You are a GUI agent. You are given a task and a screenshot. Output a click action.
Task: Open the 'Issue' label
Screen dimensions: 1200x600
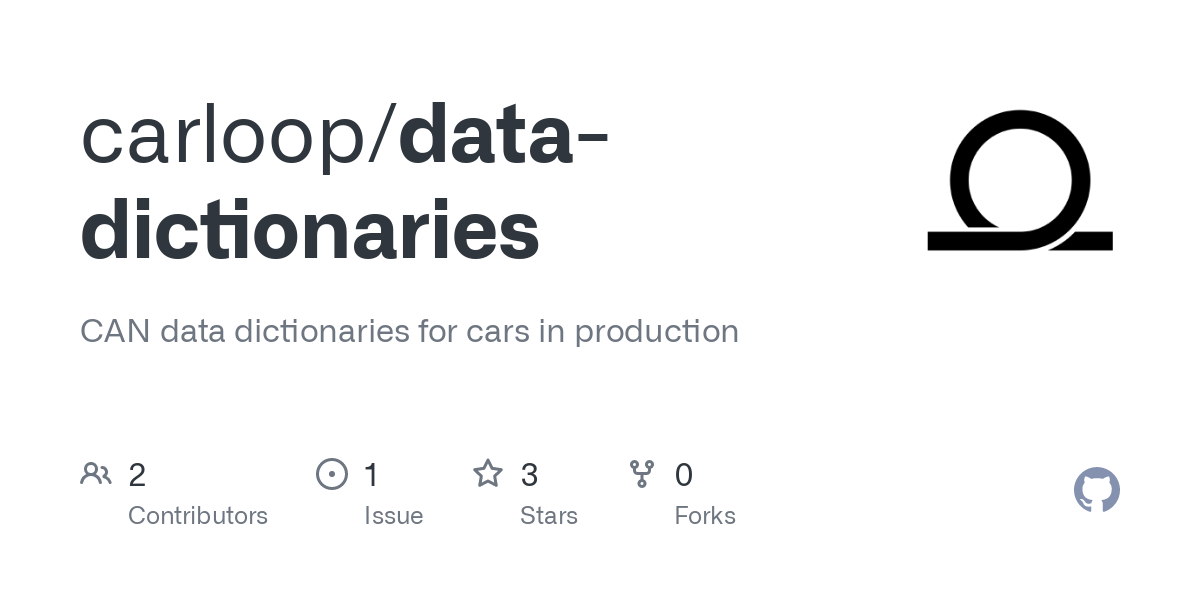(394, 516)
